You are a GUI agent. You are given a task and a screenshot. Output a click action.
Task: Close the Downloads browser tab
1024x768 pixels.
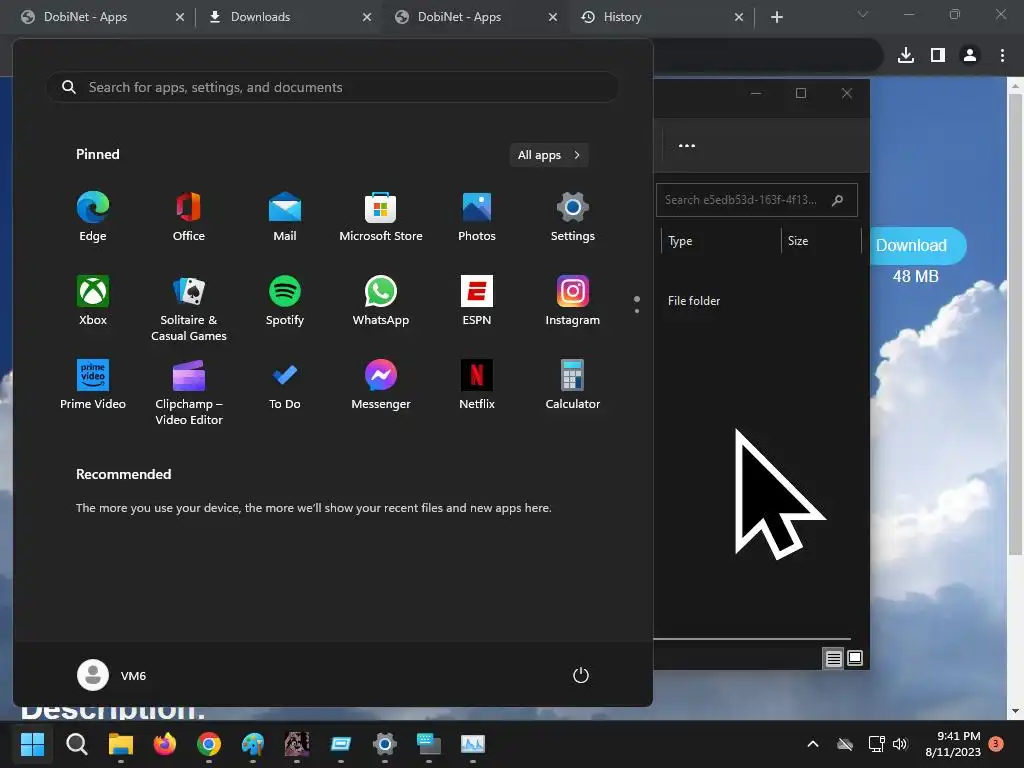coord(367,17)
